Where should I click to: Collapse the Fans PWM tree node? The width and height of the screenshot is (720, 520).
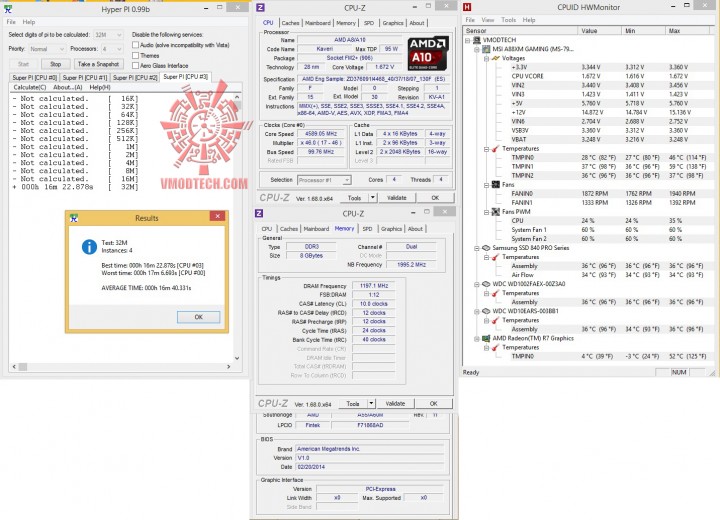[486, 212]
